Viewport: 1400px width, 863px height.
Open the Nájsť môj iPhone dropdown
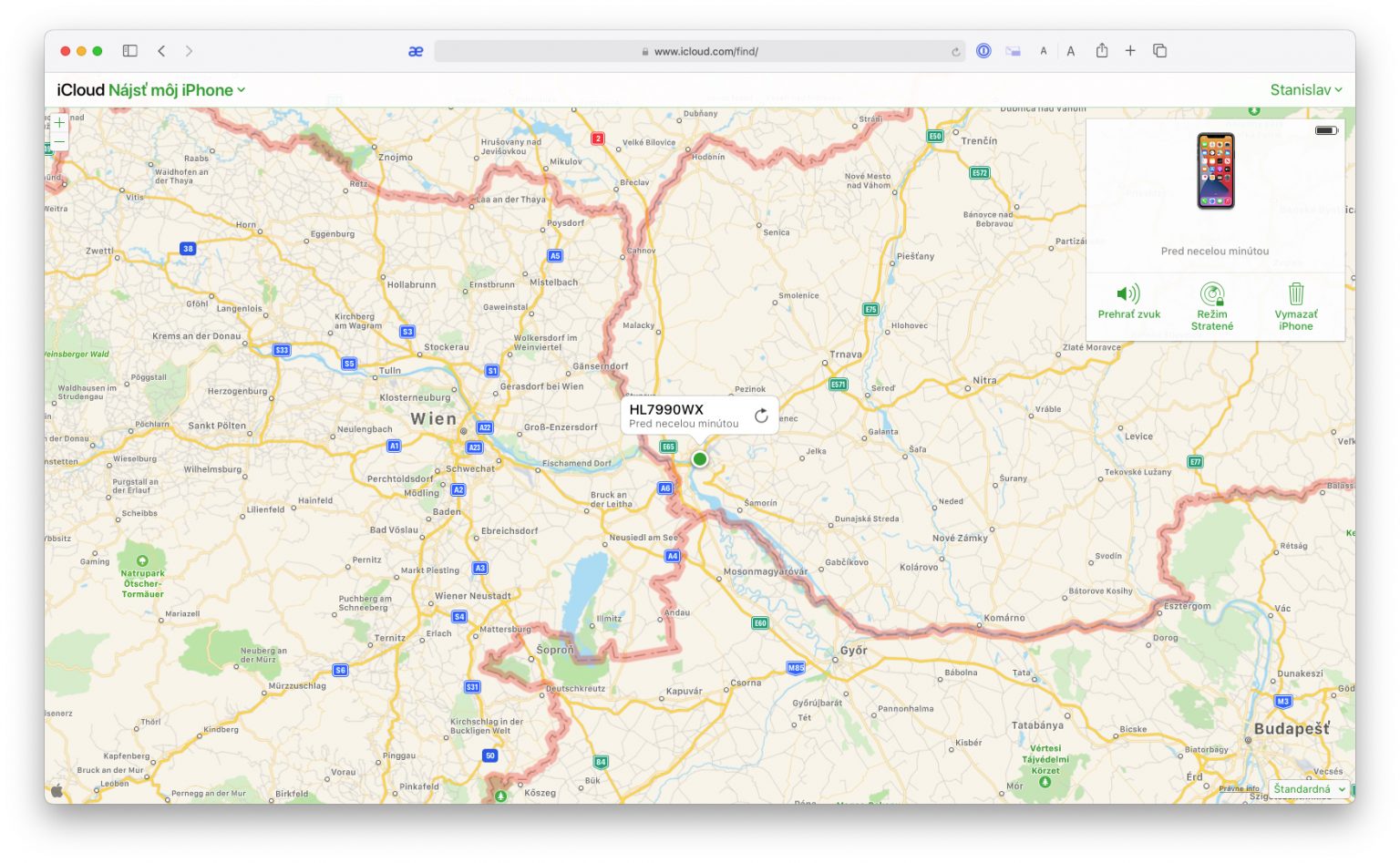click(177, 90)
